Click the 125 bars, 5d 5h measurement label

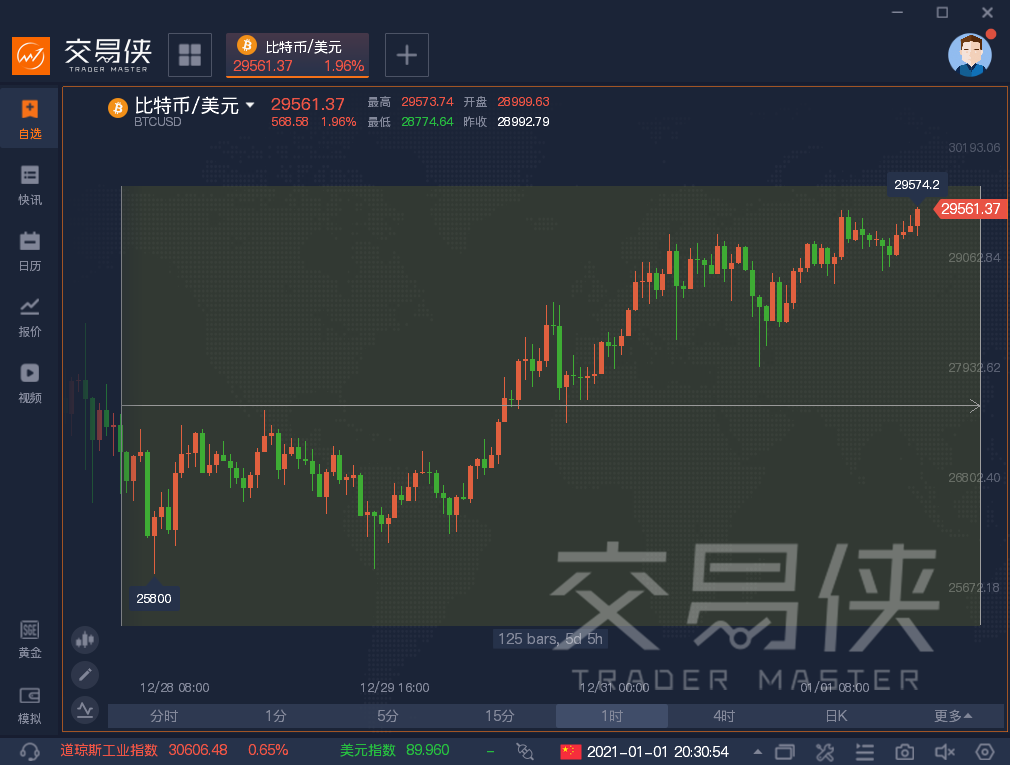tap(550, 639)
